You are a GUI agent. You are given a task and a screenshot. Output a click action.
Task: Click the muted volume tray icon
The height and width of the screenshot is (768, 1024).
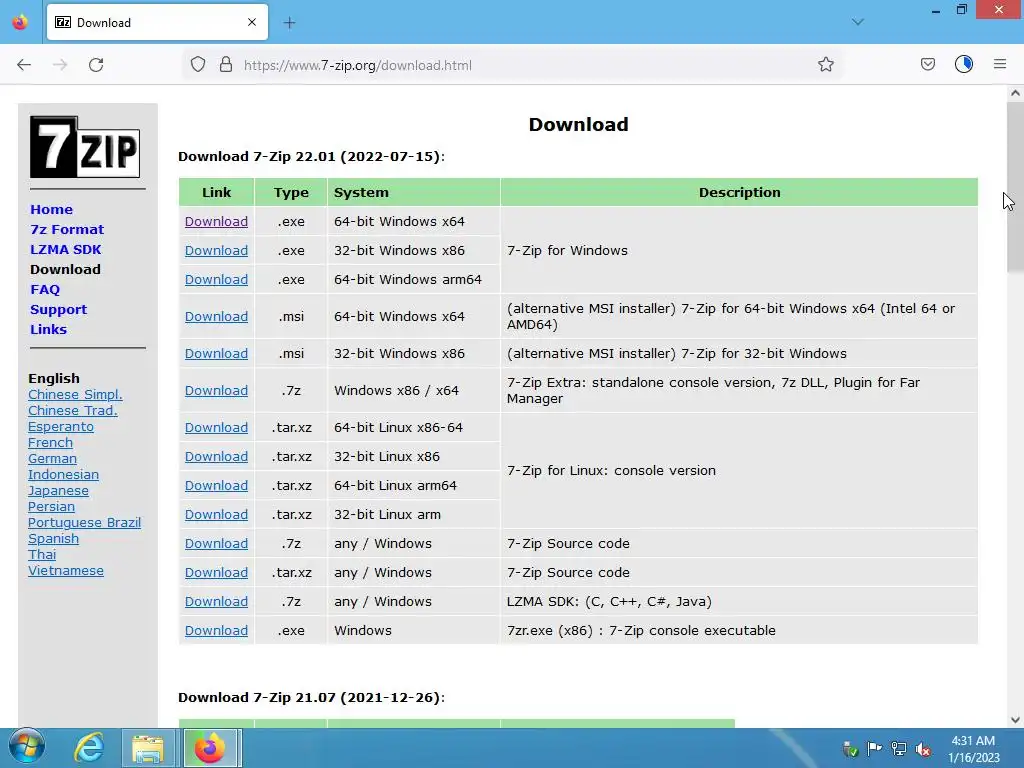point(923,748)
